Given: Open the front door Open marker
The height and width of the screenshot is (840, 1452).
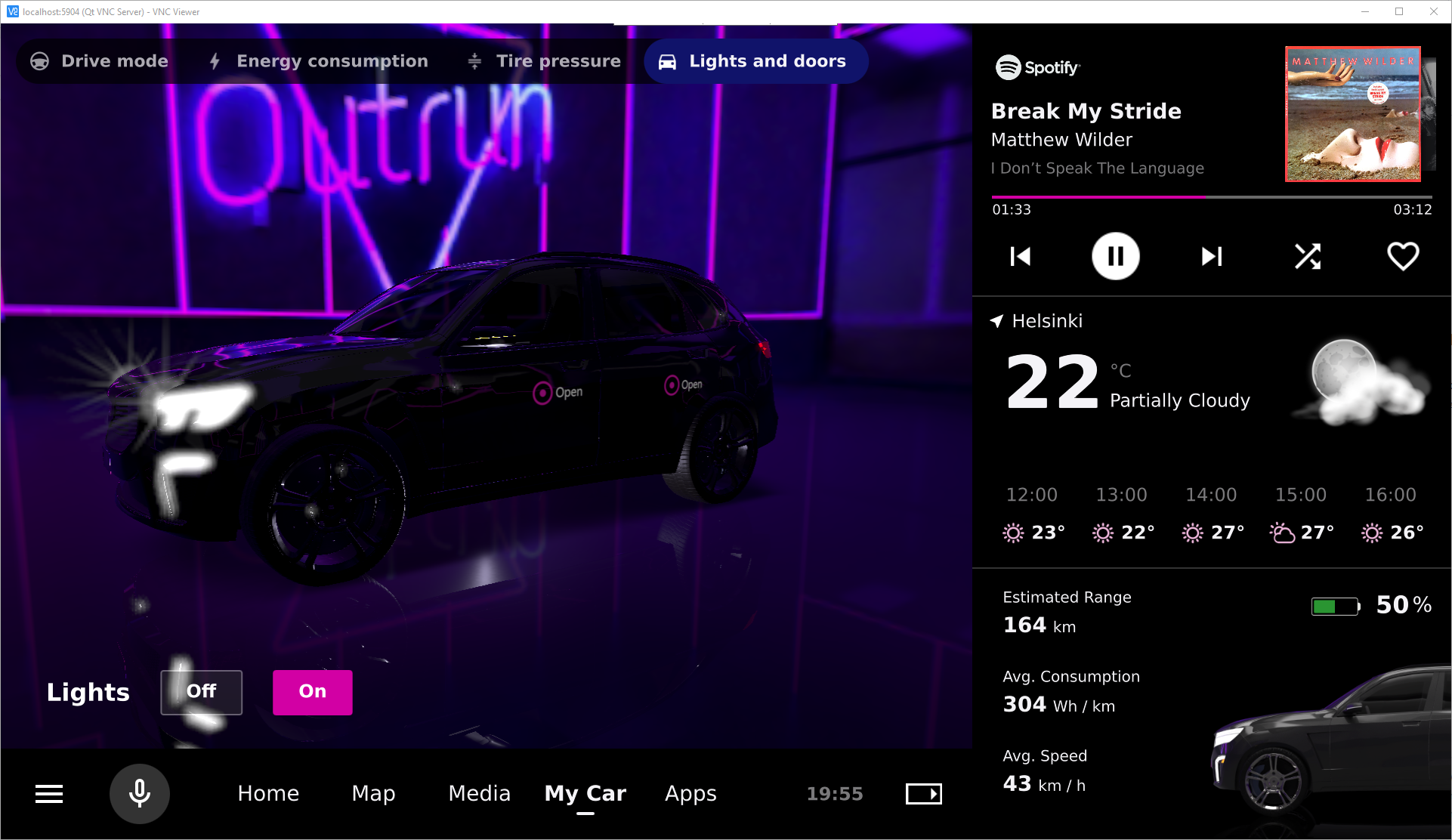Looking at the screenshot, I should (543, 393).
